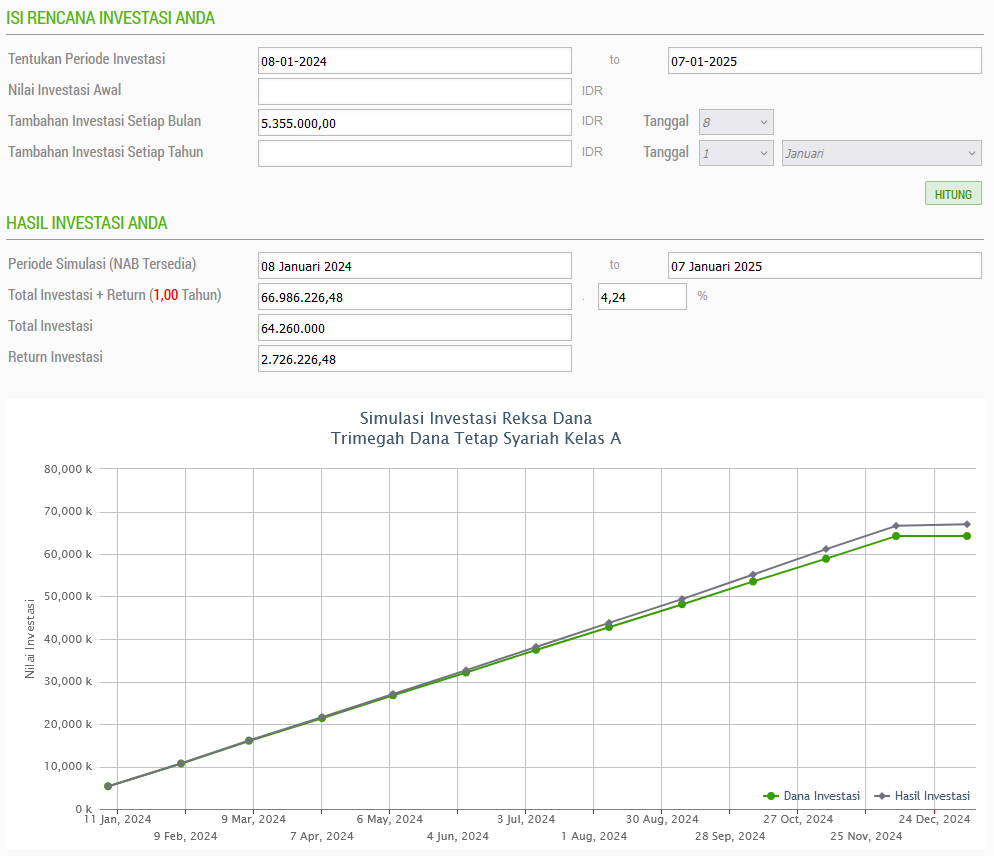
Task: Click the 24 Dec, 2024 x-axis label
Action: (x=934, y=819)
